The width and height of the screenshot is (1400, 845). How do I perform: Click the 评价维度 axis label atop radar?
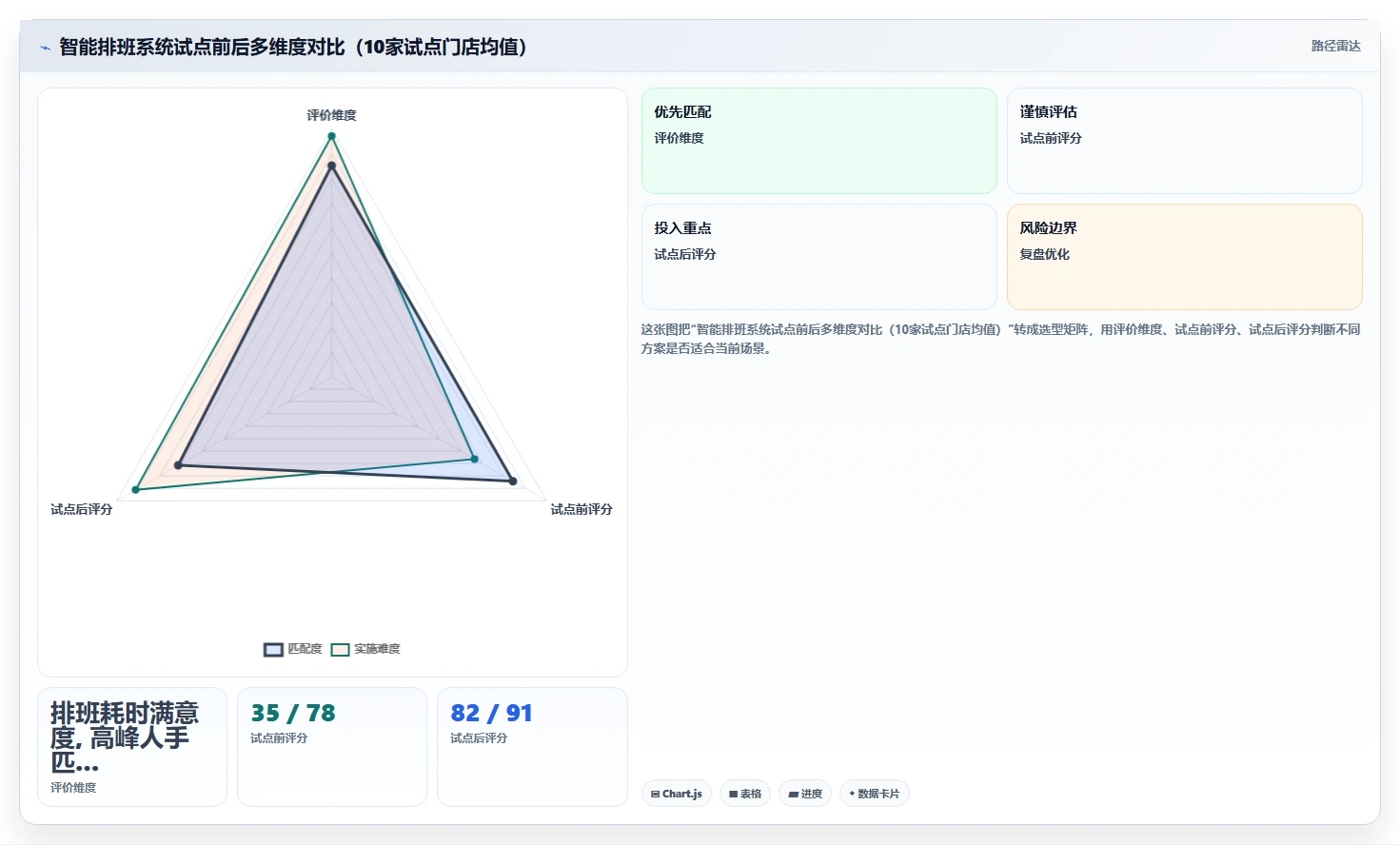pyautogui.click(x=331, y=115)
